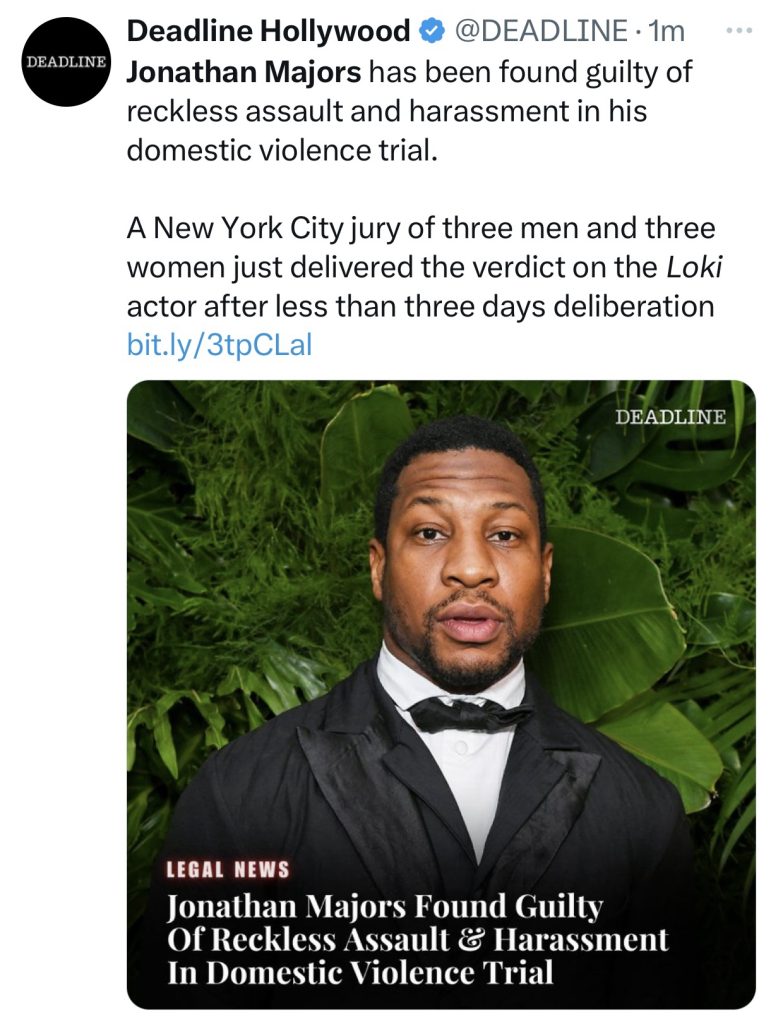Open the three-dot more options menu
This screenshot has height=1024, width=783.
pyautogui.click(x=737, y=30)
